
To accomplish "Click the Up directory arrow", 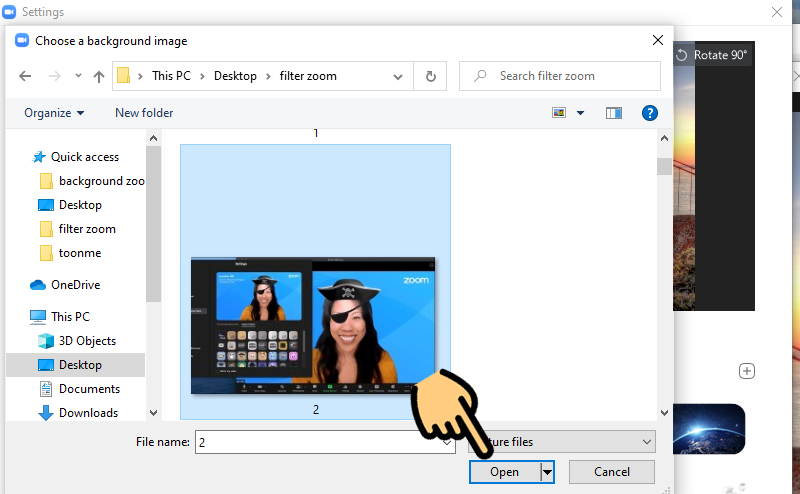I will tap(99, 76).
